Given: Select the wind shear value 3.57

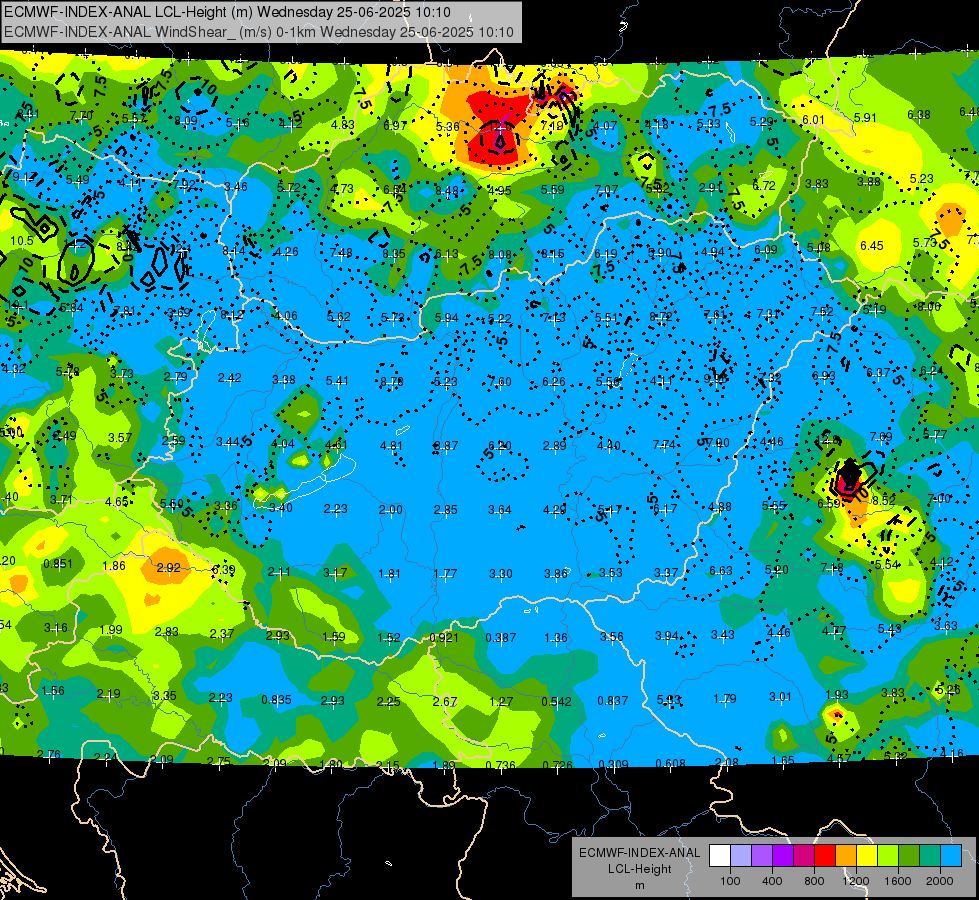Looking at the screenshot, I should point(120,437).
